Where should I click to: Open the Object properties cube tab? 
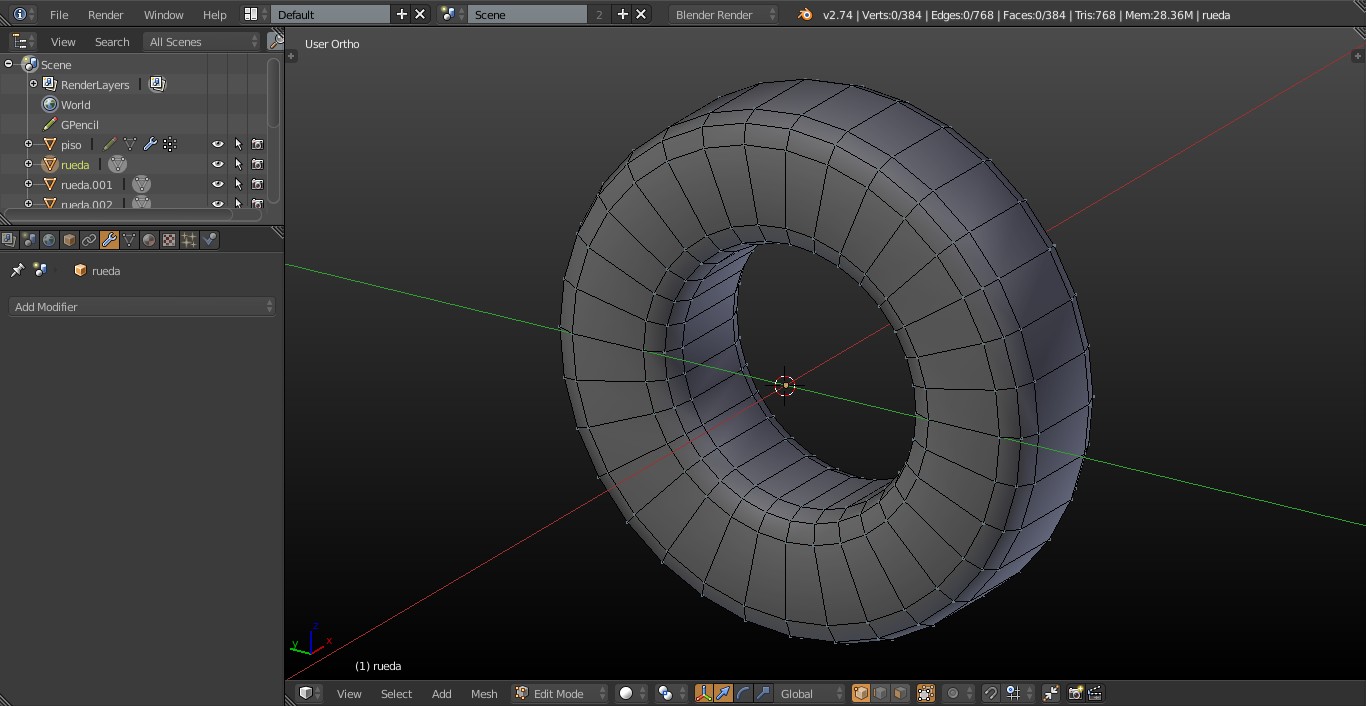click(69, 240)
